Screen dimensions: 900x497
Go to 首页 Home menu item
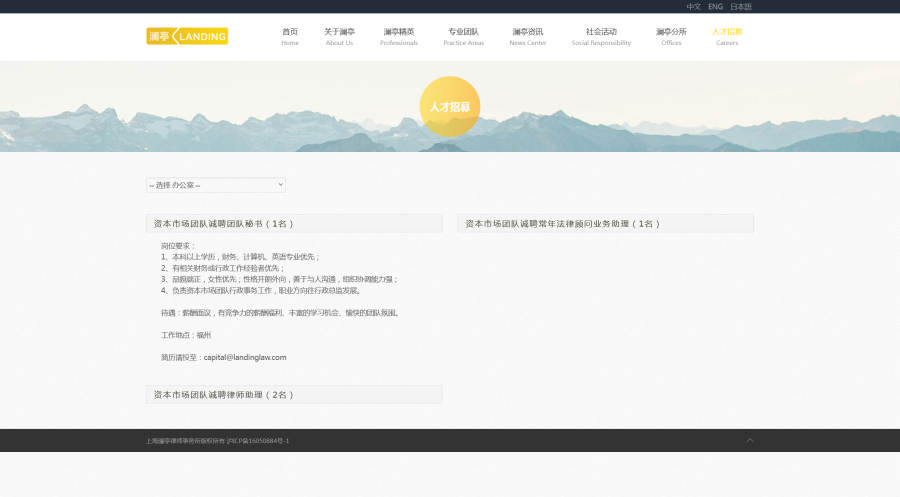290,36
